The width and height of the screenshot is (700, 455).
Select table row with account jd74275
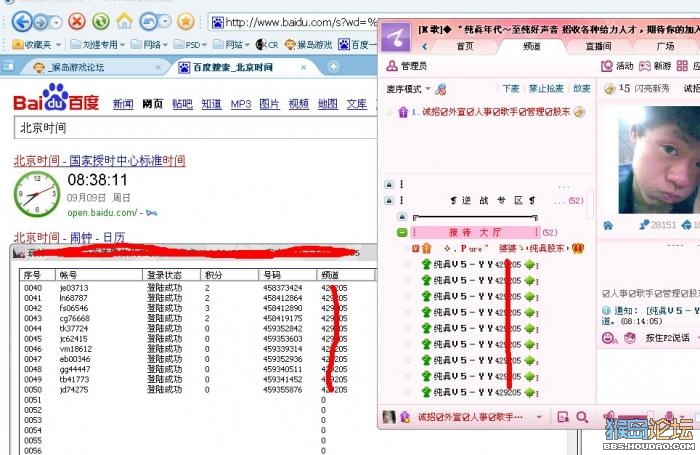click(x=196, y=390)
